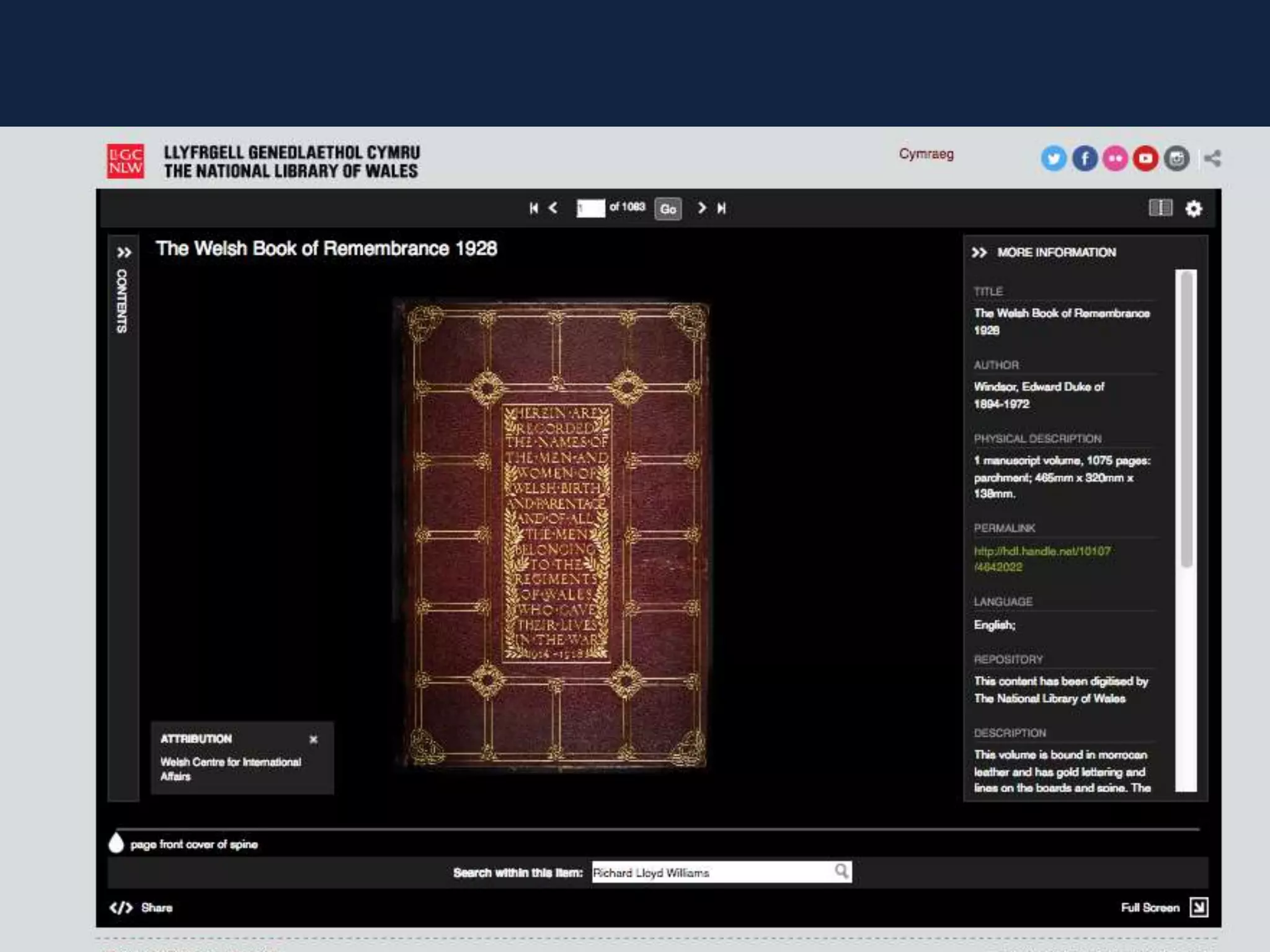Open National Library's Twitter page
The width and height of the screenshot is (1270, 952).
(x=1054, y=159)
